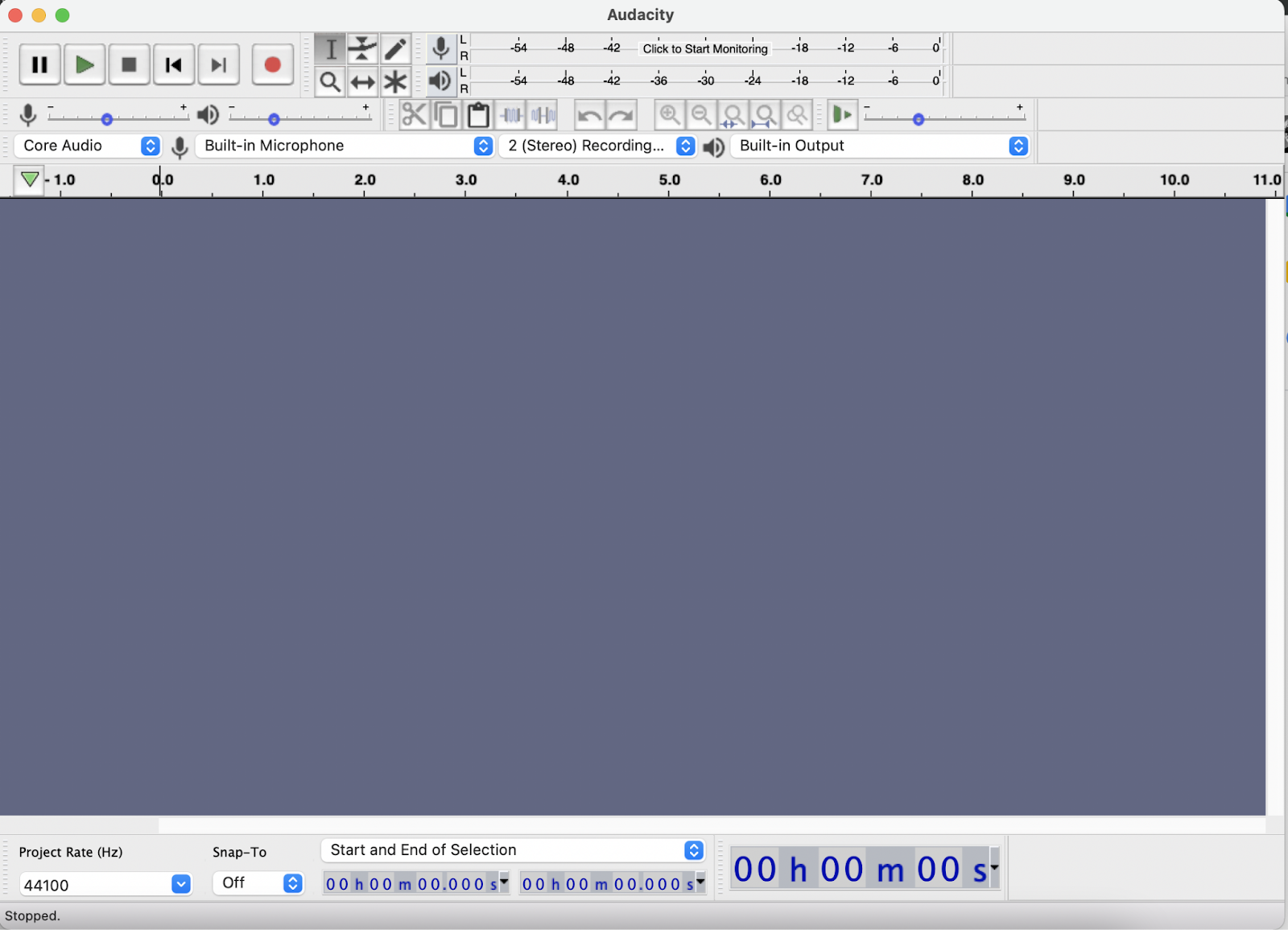This screenshot has height=930, width=1288.
Task: Select the Time Shift tool
Action: [x=363, y=82]
